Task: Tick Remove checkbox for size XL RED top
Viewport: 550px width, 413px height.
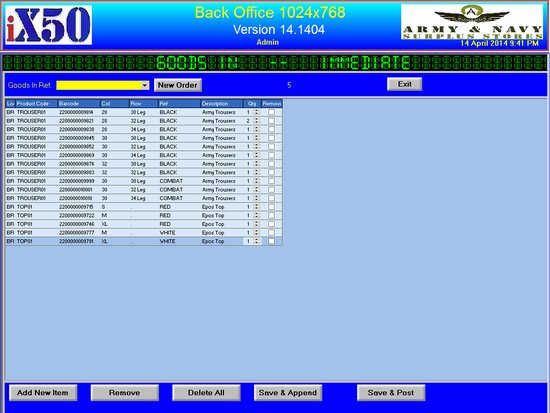Action: point(271,224)
